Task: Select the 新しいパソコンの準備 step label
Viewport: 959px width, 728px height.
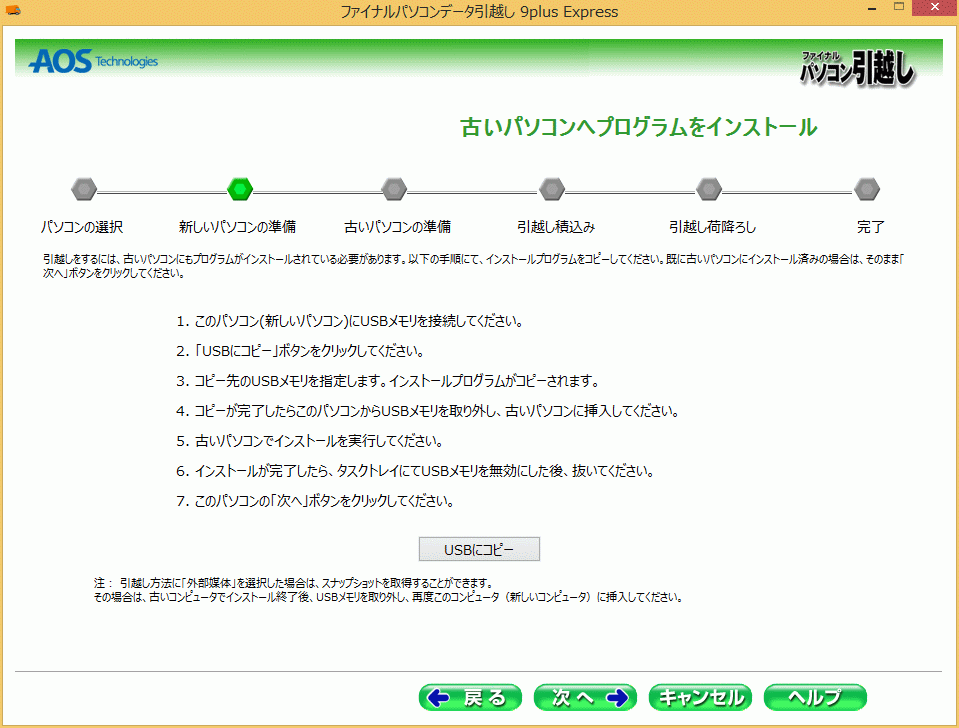Action: point(237,227)
